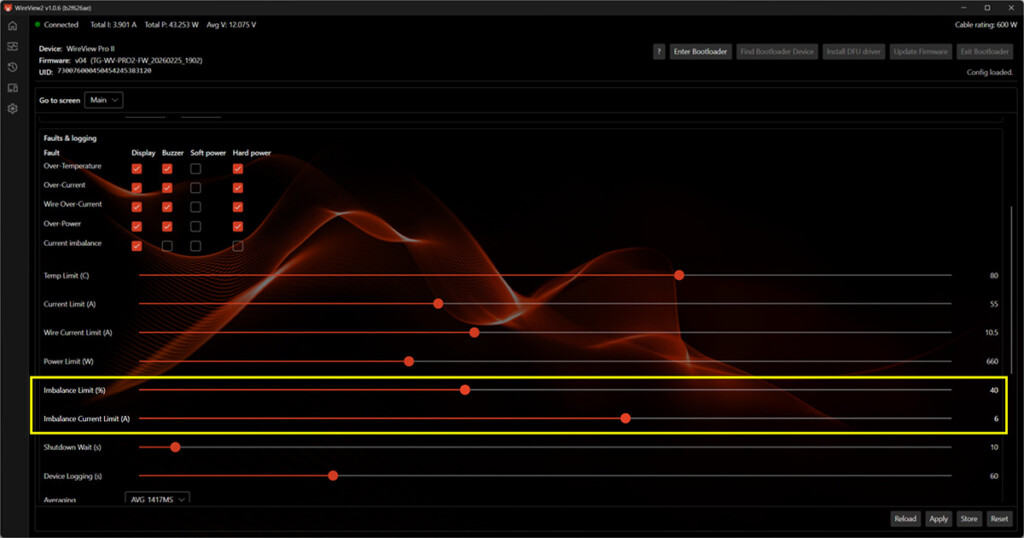The image size is (1024, 538).
Task: Click Install DFU driver
Action: tap(853, 52)
